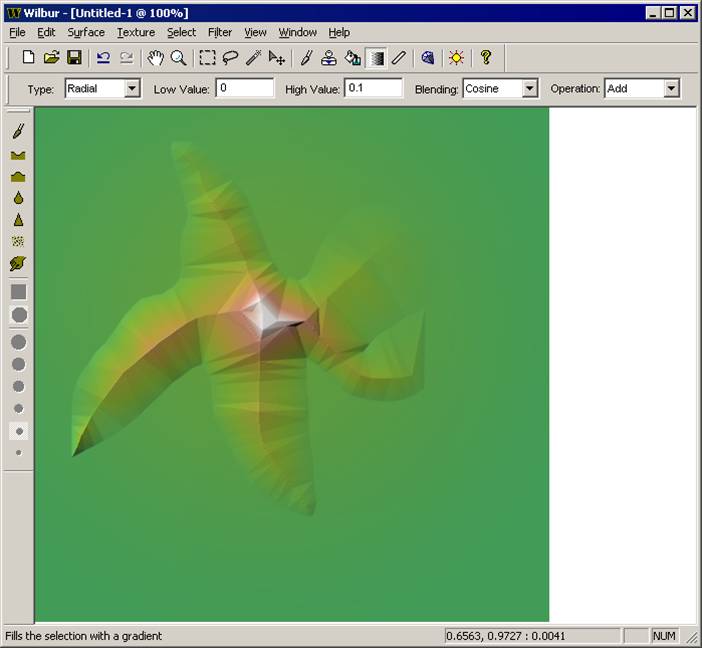Select the paint brush tool in top toolbar
This screenshot has height=648, width=702.
306,58
